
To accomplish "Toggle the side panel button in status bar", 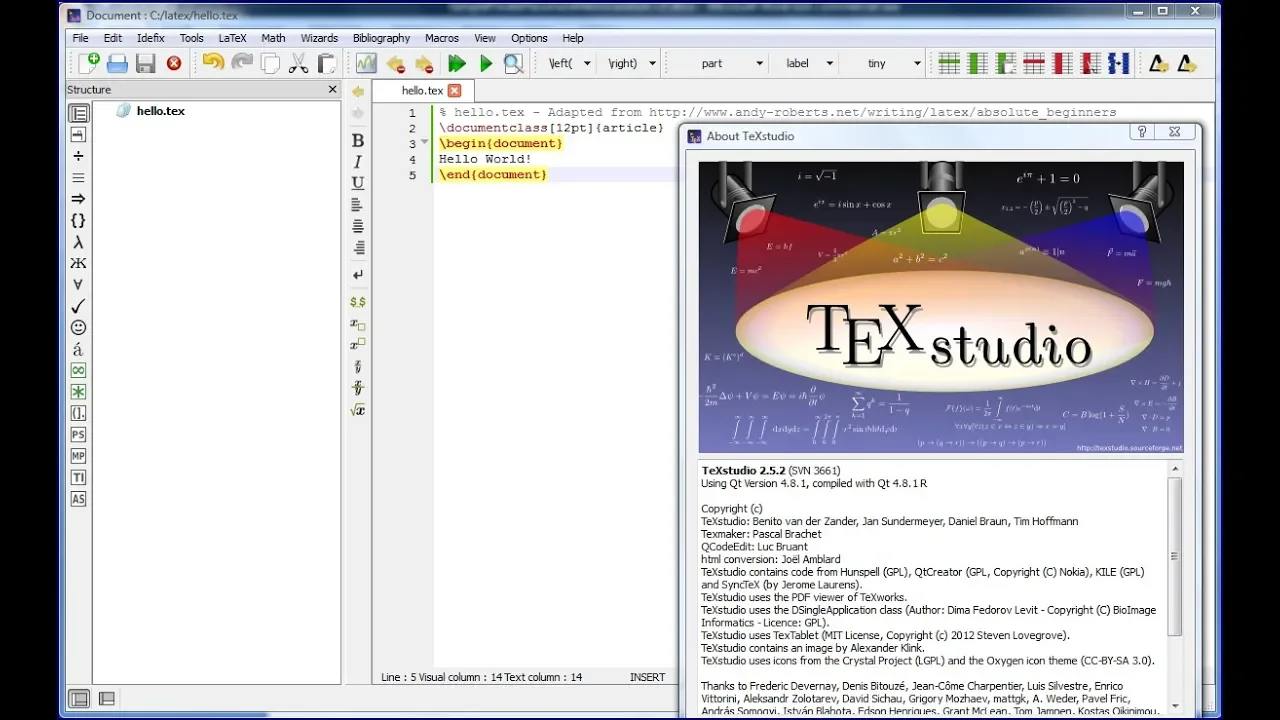I will click(x=79, y=699).
